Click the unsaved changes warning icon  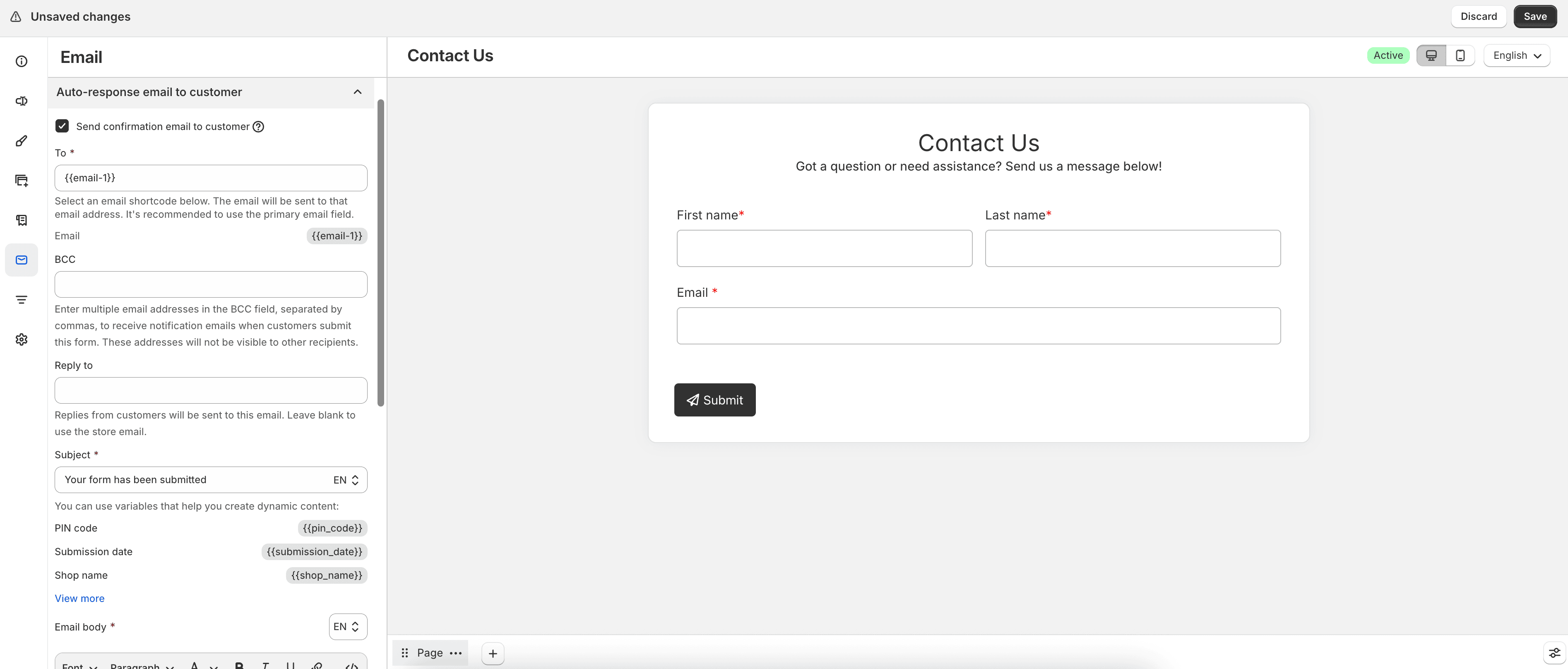(16, 17)
